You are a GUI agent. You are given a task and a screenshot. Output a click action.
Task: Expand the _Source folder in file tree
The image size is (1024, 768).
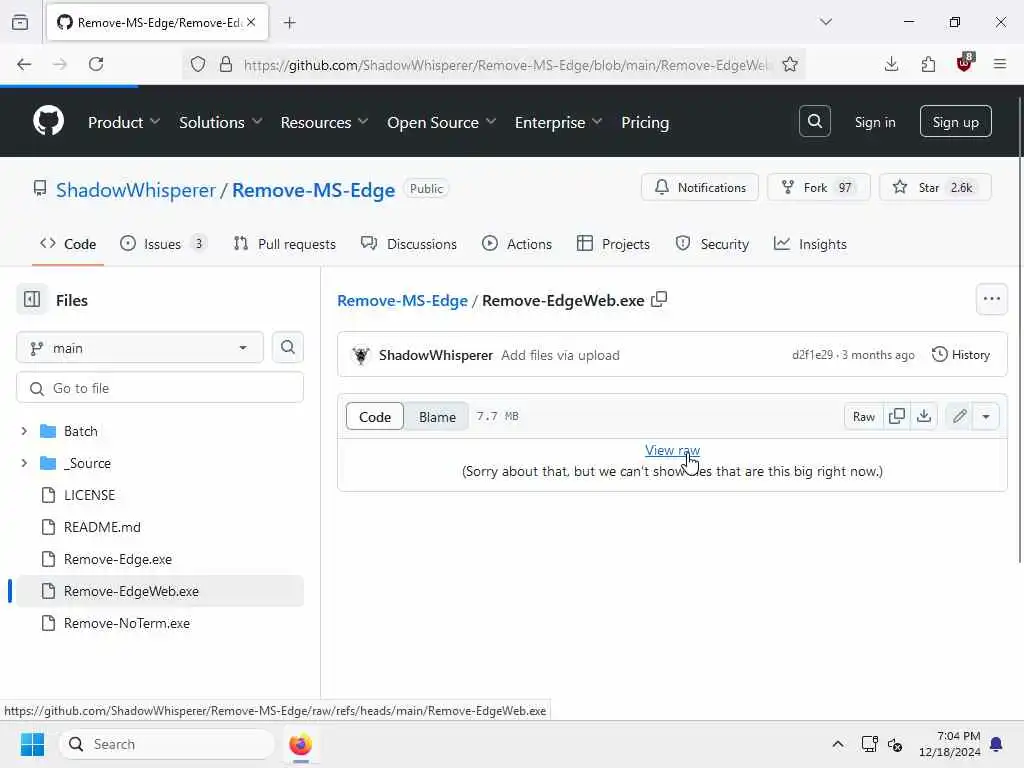click(x=24, y=463)
